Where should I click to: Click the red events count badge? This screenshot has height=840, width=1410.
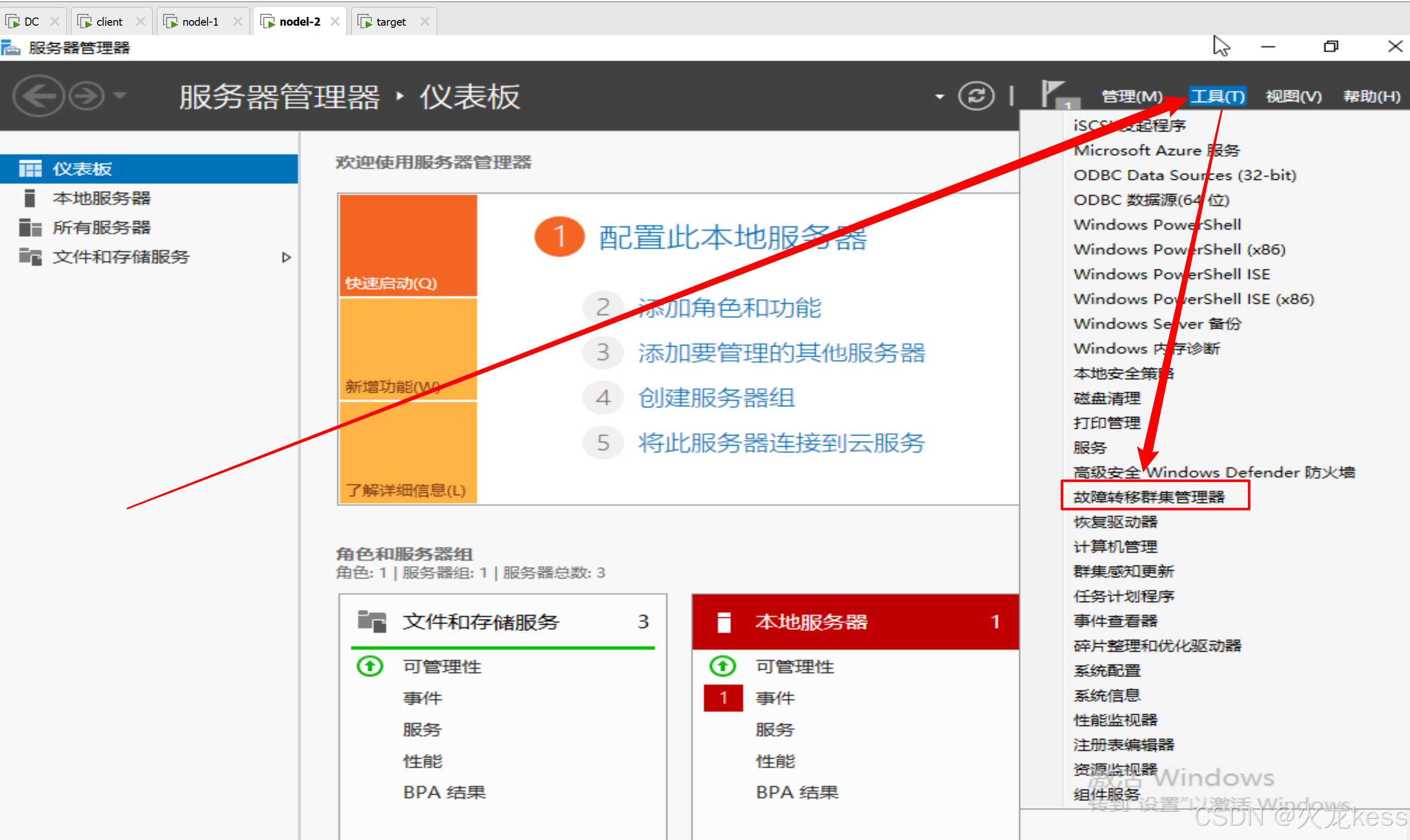coord(723,698)
